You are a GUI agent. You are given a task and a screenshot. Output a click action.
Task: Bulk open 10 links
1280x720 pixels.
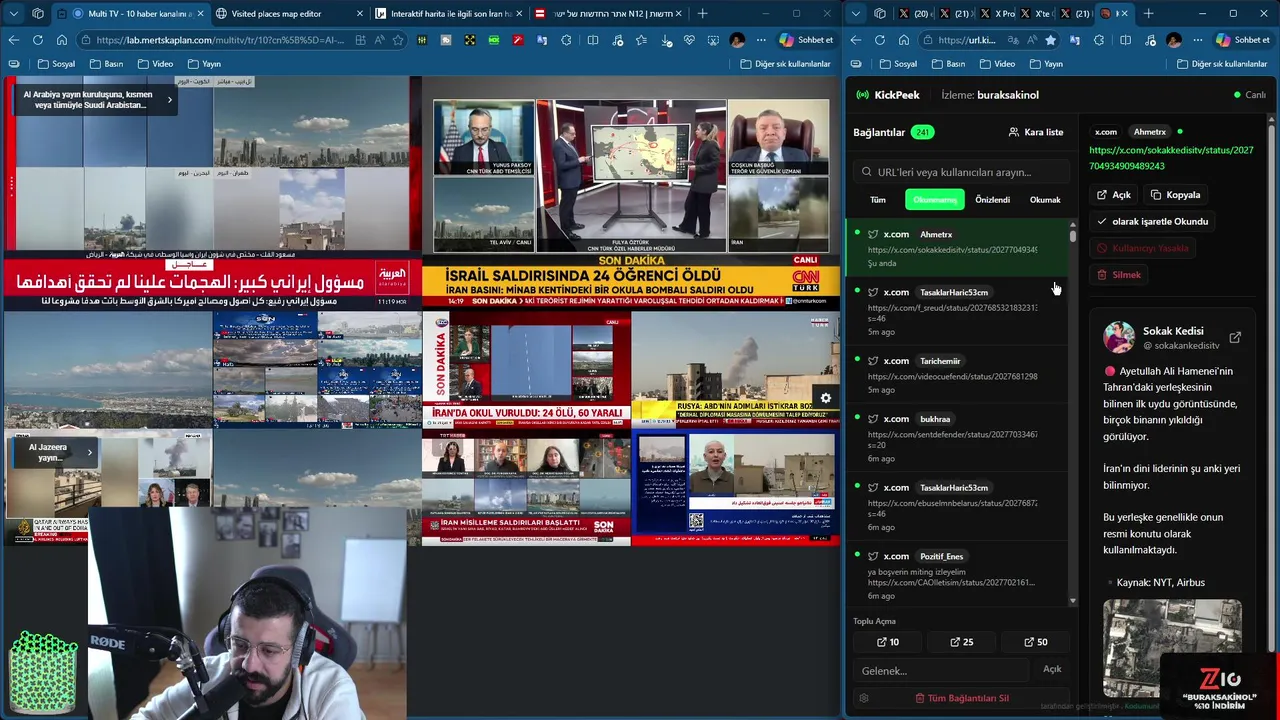tap(888, 642)
